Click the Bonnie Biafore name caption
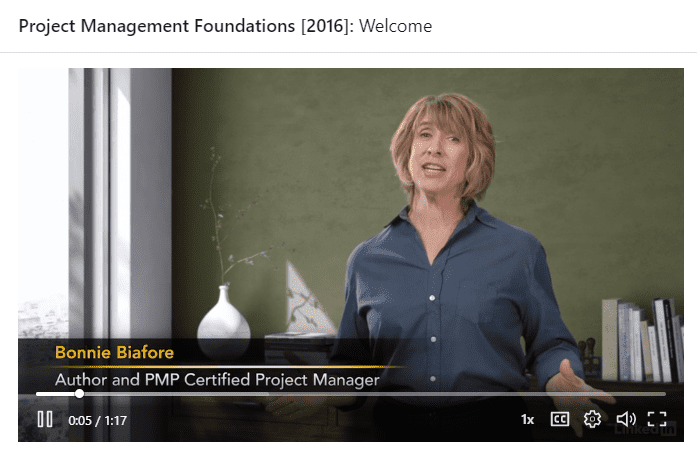Image resolution: width=697 pixels, height=461 pixels. click(114, 353)
